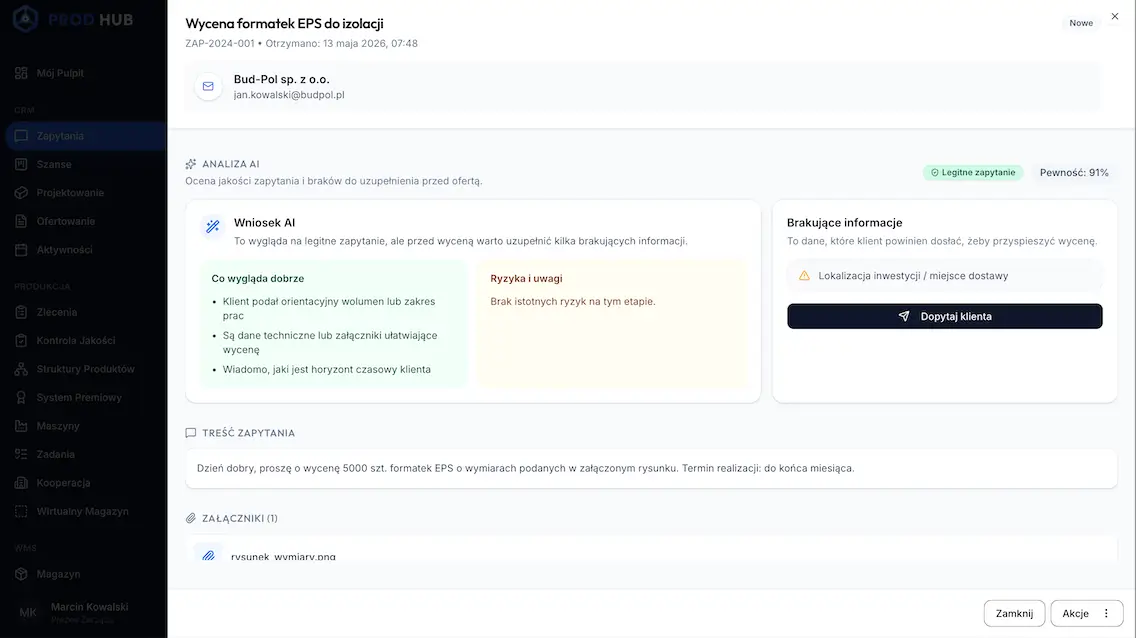Screen dimensions: 1136x638
Task: Open System Premiowy award icon
Action: click(x=21, y=398)
